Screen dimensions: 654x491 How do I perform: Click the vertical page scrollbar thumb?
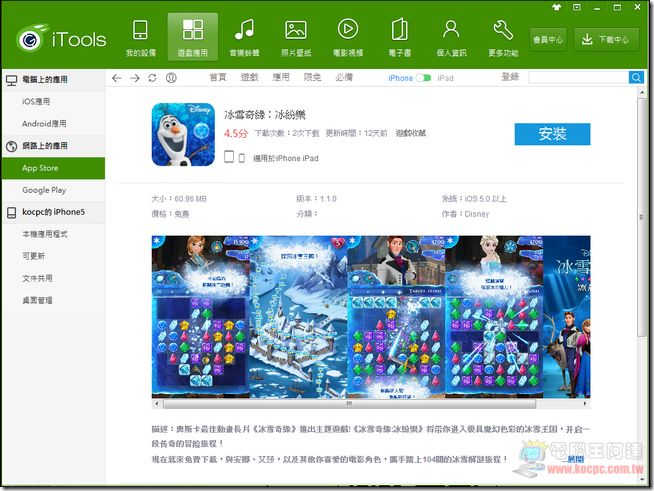point(641,217)
